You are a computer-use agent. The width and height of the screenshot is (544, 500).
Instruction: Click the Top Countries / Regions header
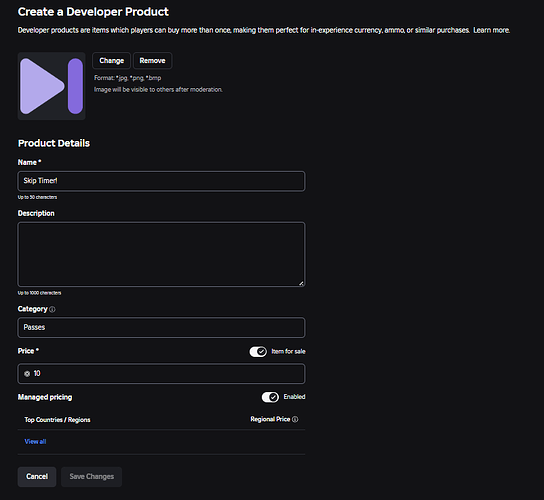coord(57,420)
